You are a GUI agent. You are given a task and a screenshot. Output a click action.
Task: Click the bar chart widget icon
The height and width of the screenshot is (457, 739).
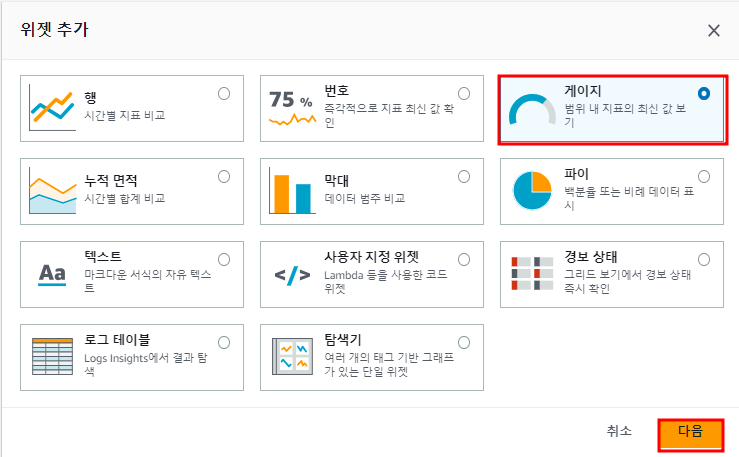(x=292, y=191)
